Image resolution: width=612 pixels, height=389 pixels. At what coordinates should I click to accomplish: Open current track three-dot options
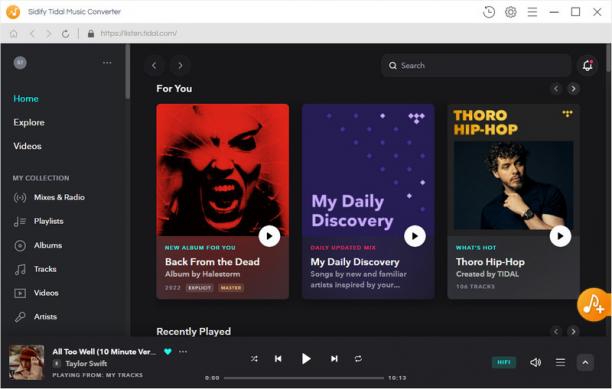coord(183,352)
